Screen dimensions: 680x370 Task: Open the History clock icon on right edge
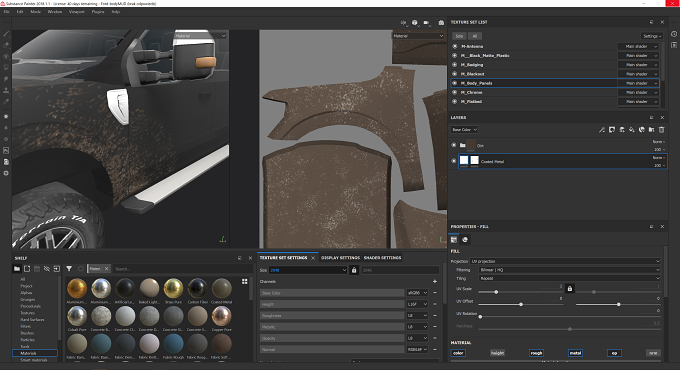click(674, 34)
